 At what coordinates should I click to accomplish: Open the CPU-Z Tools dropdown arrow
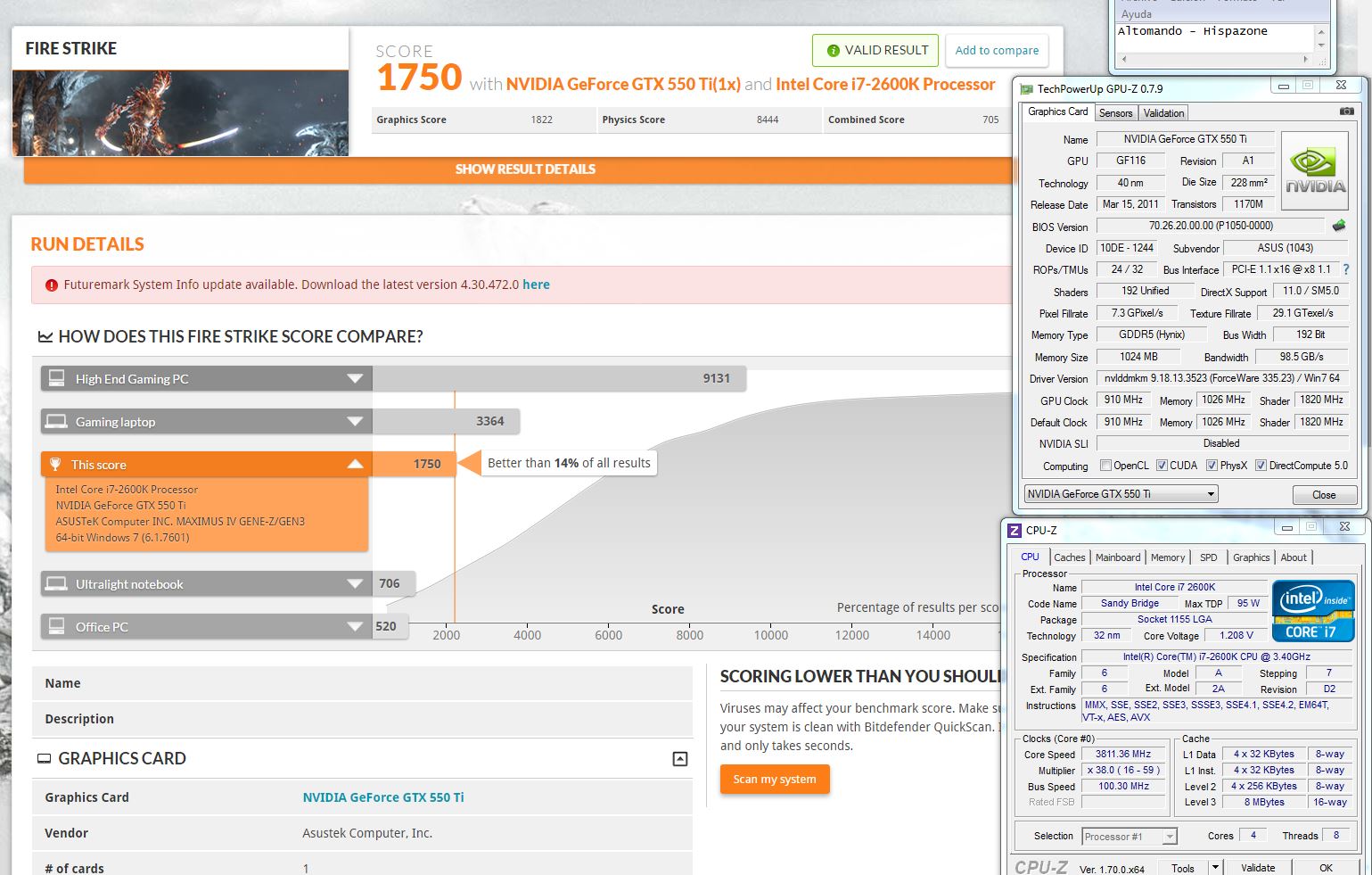click(x=1214, y=867)
